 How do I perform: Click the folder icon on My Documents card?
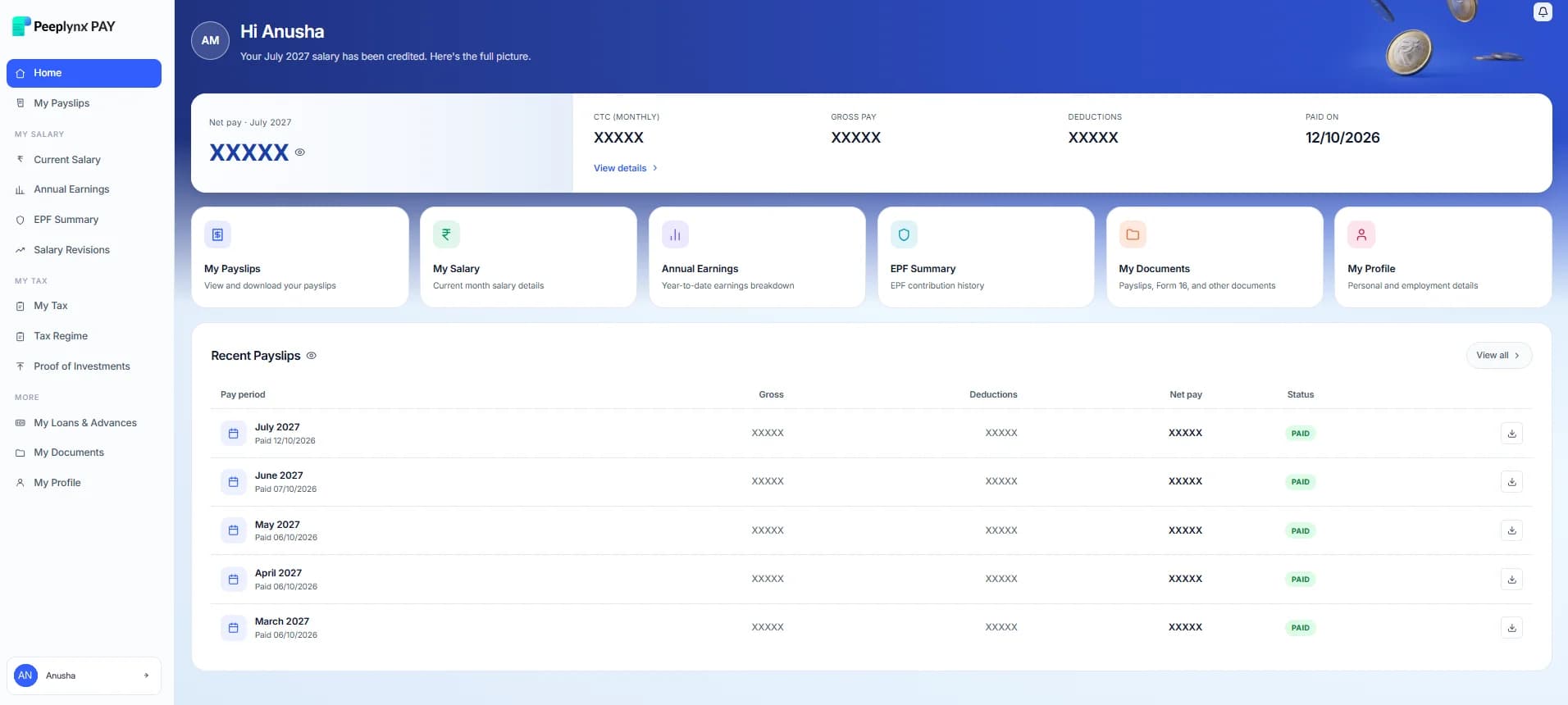point(1133,234)
